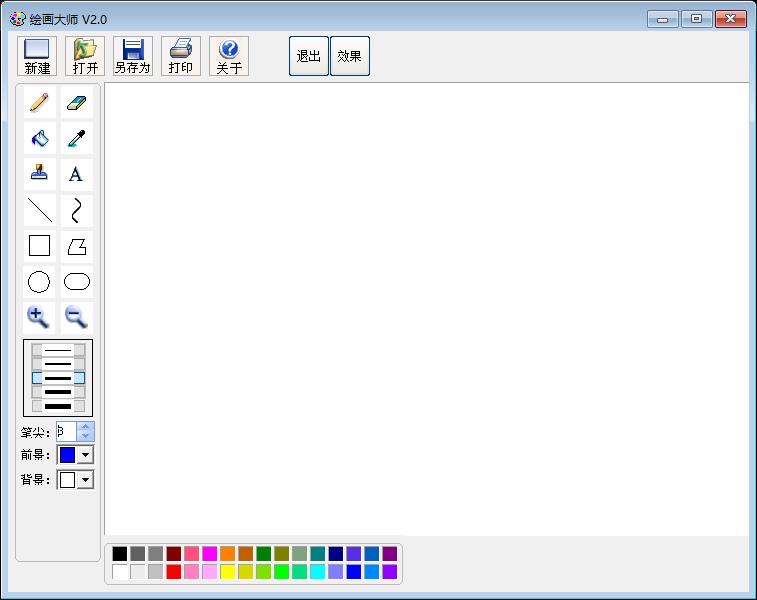
Task: Click the 新建 (New) toolbar button
Action: coord(37,56)
